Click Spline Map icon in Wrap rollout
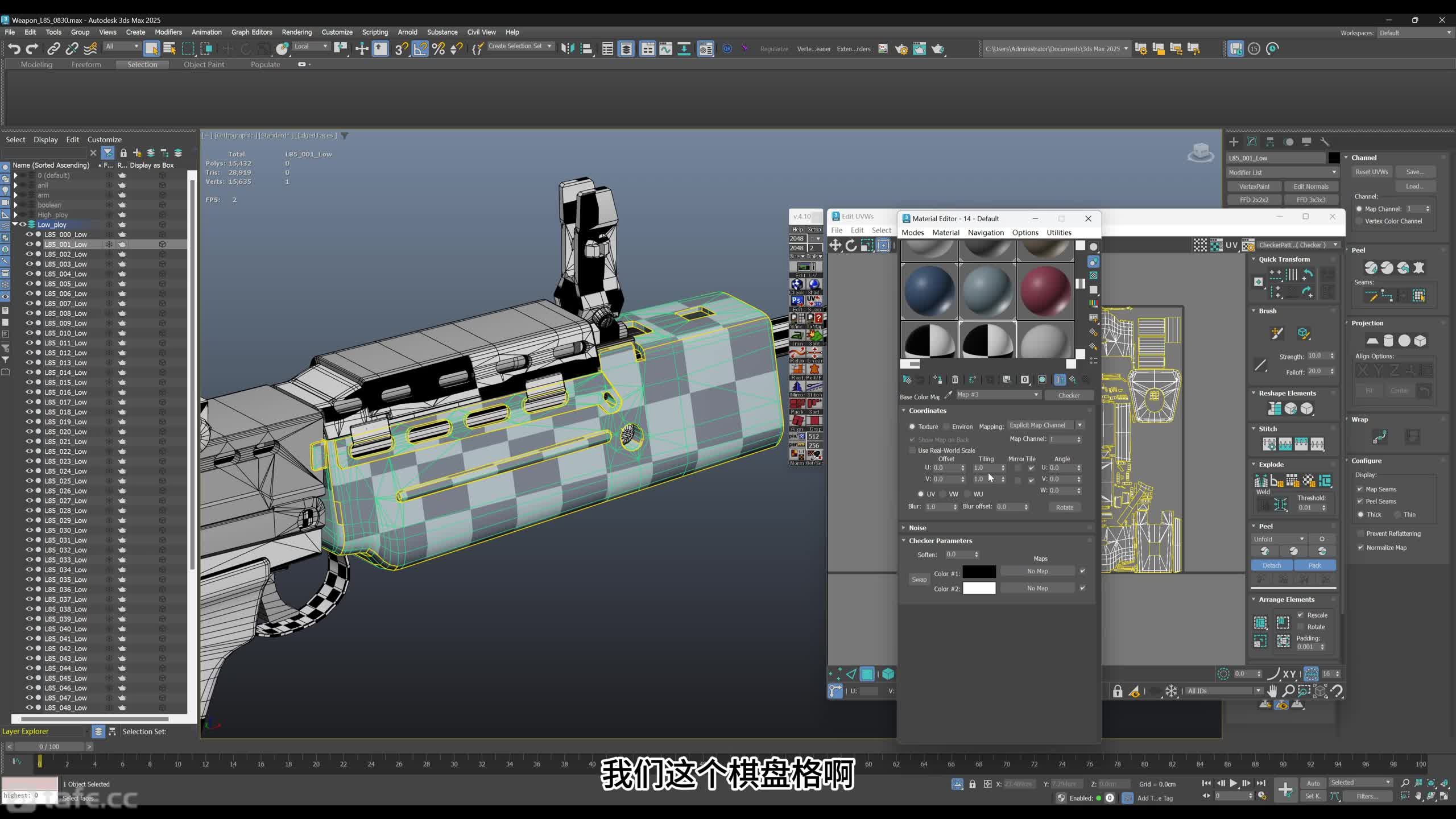 1380,437
